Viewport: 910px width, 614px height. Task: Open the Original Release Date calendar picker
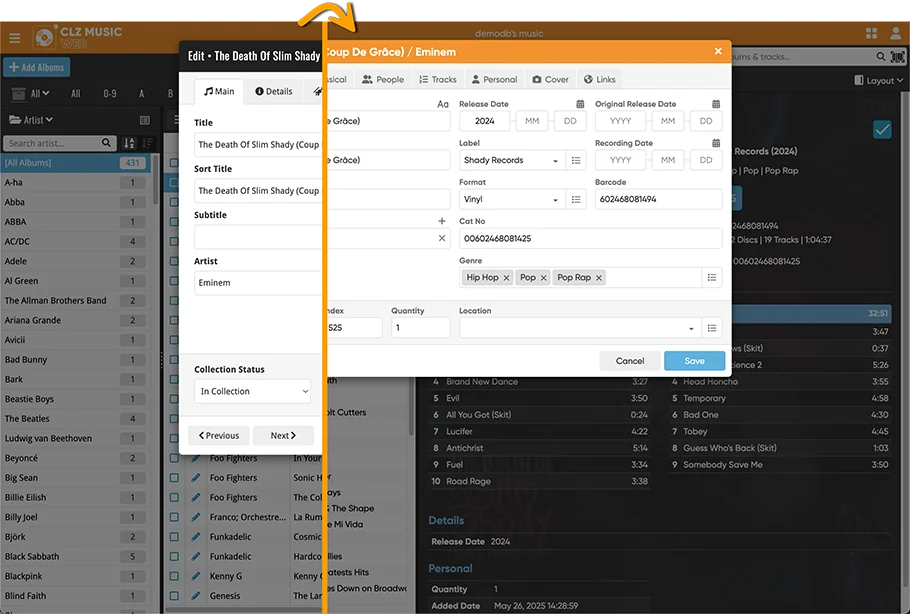coord(716,104)
